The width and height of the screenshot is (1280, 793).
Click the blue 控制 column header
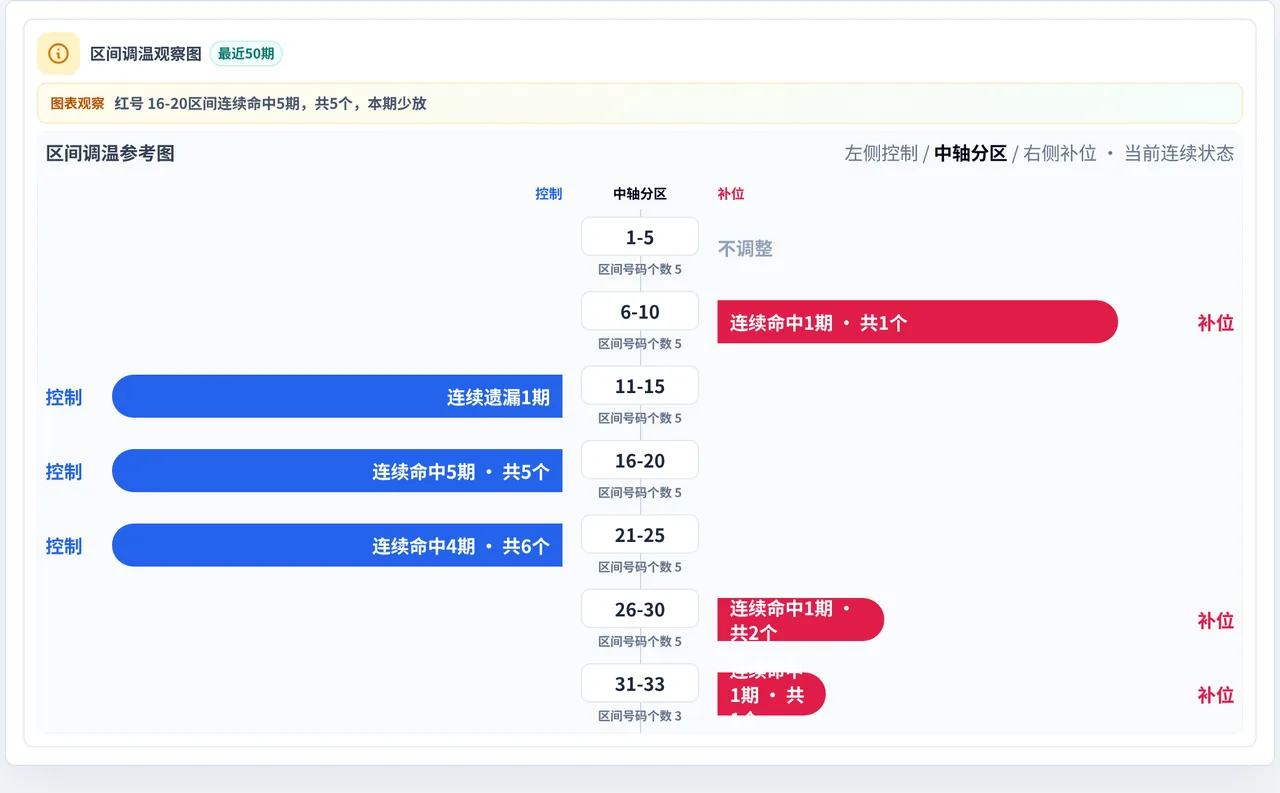pos(549,194)
